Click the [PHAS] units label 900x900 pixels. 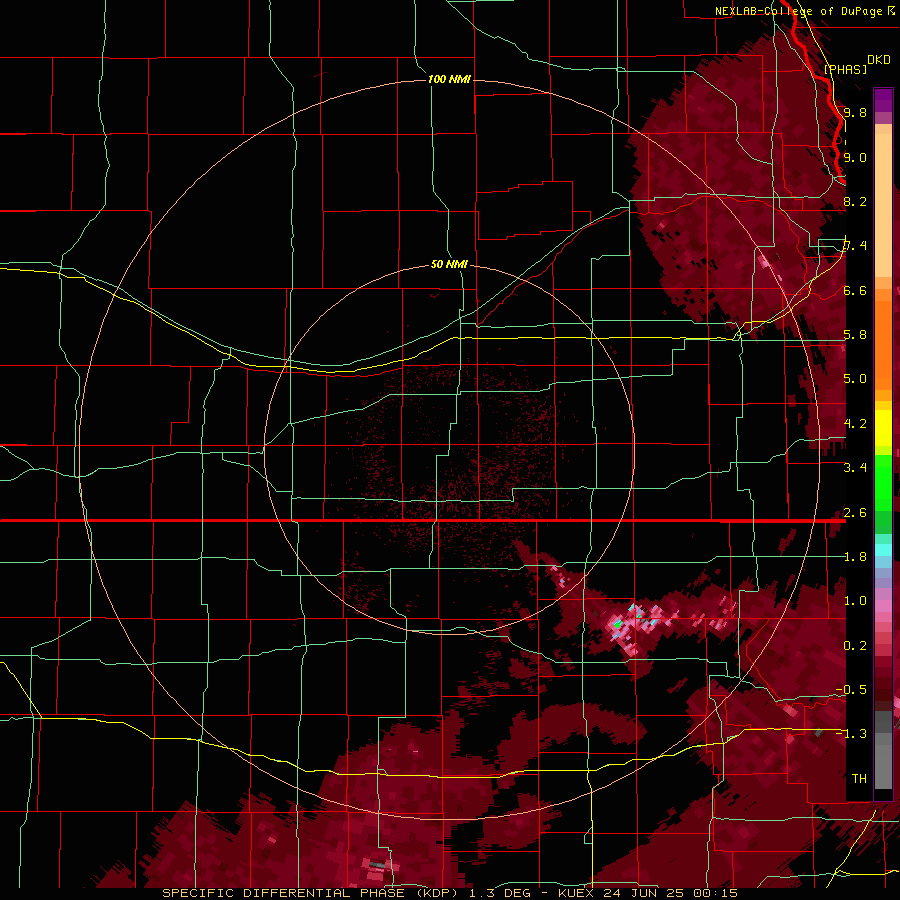[x=845, y=69]
